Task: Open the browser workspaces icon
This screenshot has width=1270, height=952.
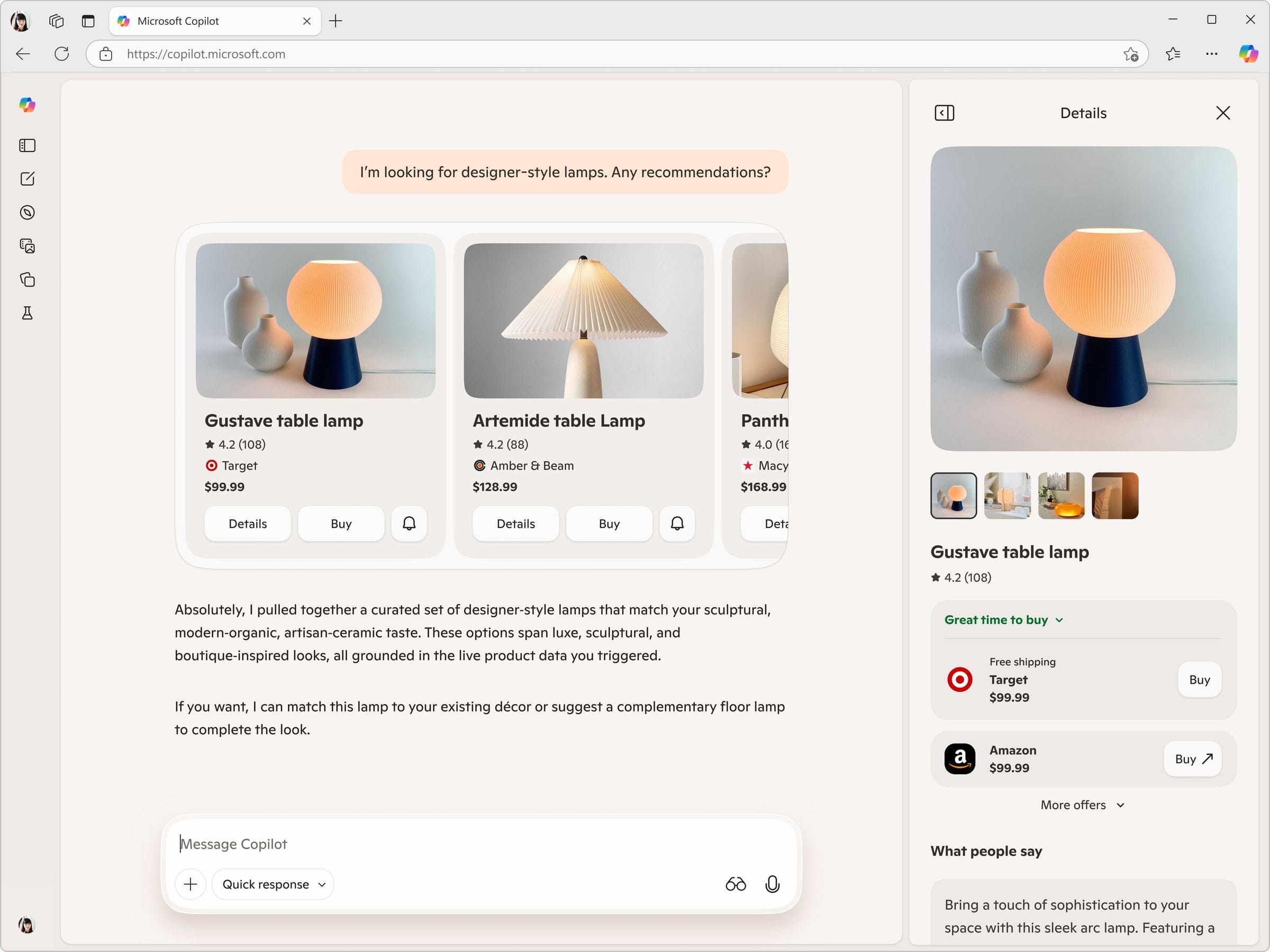Action: click(56, 21)
